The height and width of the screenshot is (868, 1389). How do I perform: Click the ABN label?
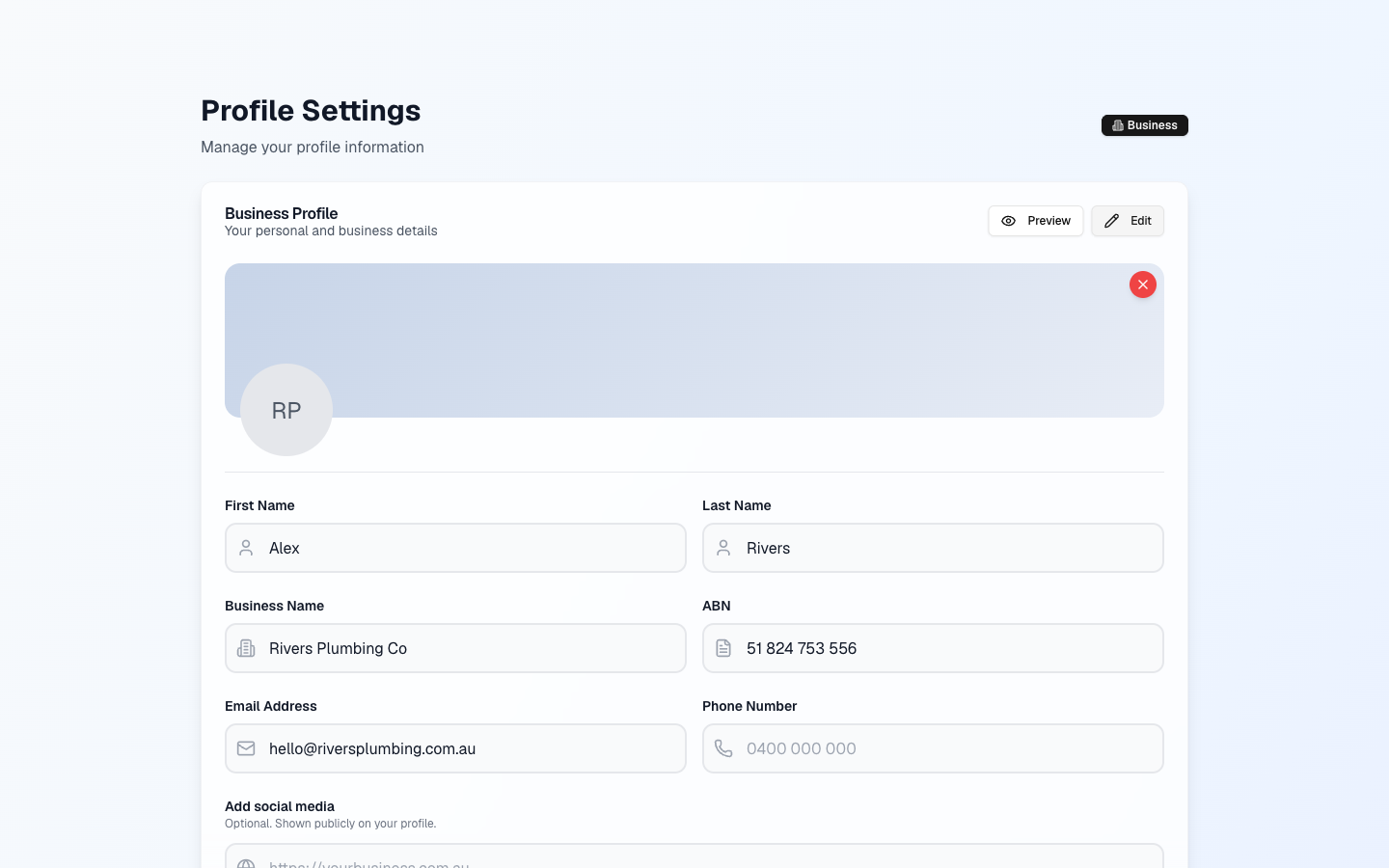coord(717,606)
